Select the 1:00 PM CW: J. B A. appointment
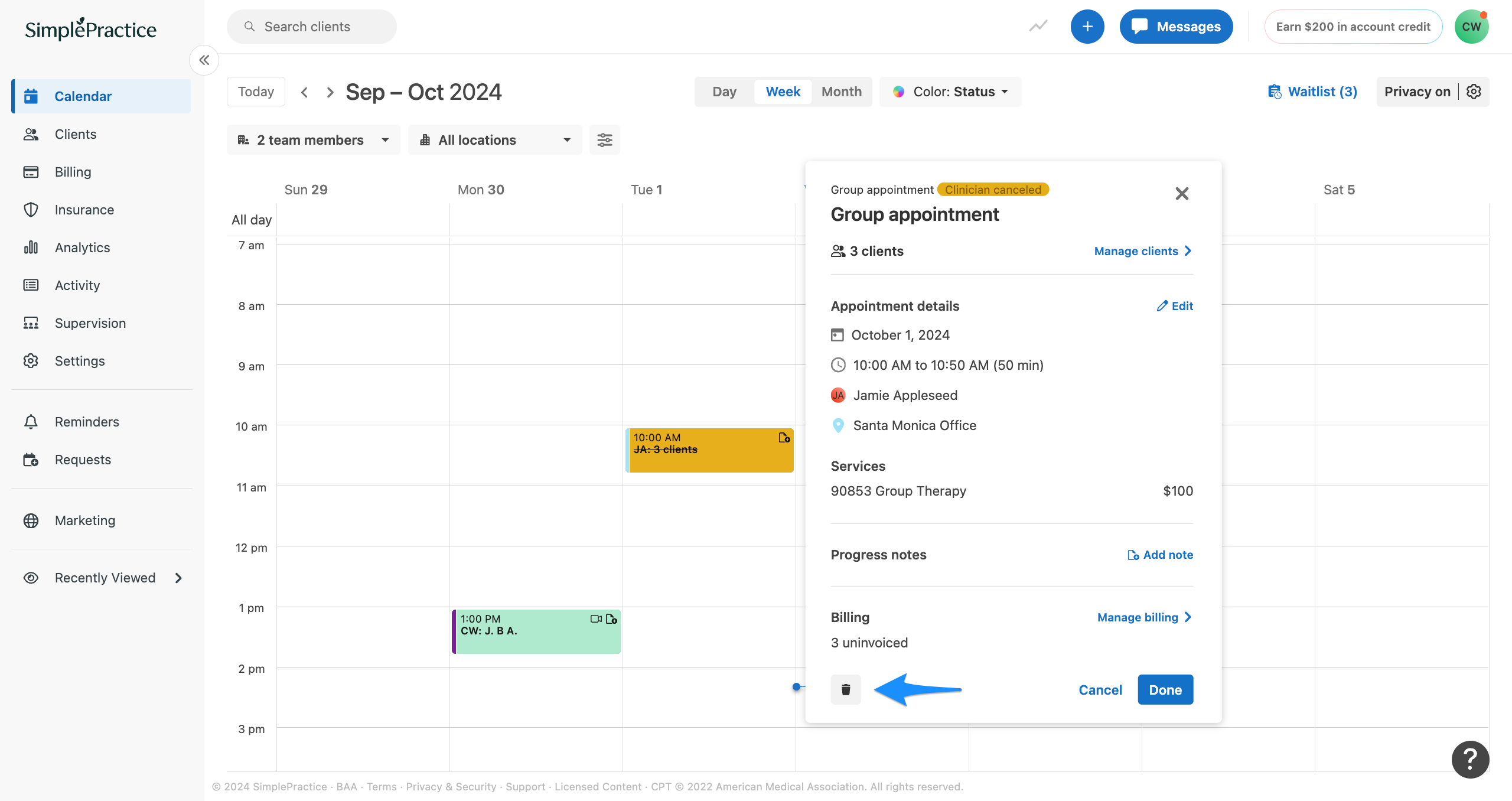 click(536, 631)
